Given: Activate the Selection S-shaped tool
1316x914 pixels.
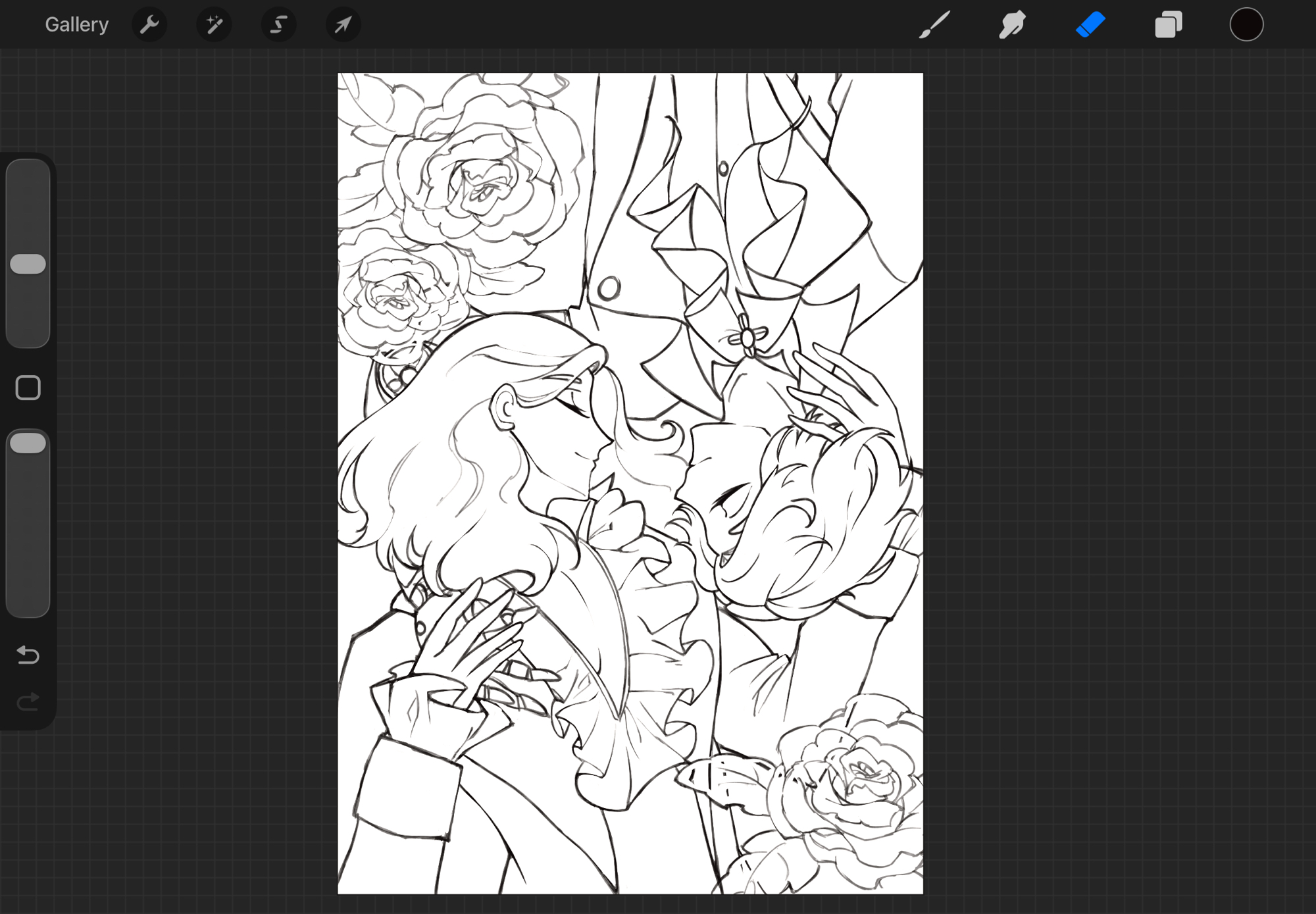Looking at the screenshot, I should 278,25.
